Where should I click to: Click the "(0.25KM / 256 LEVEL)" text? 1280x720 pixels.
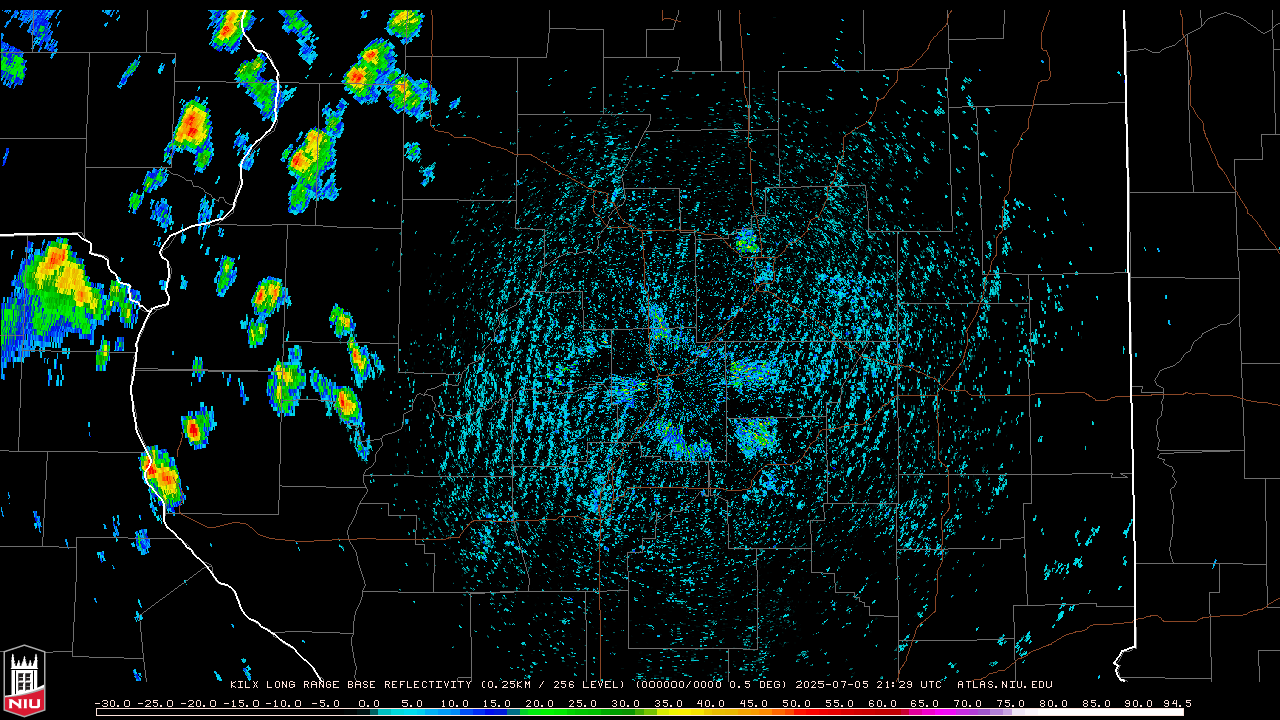point(553,685)
